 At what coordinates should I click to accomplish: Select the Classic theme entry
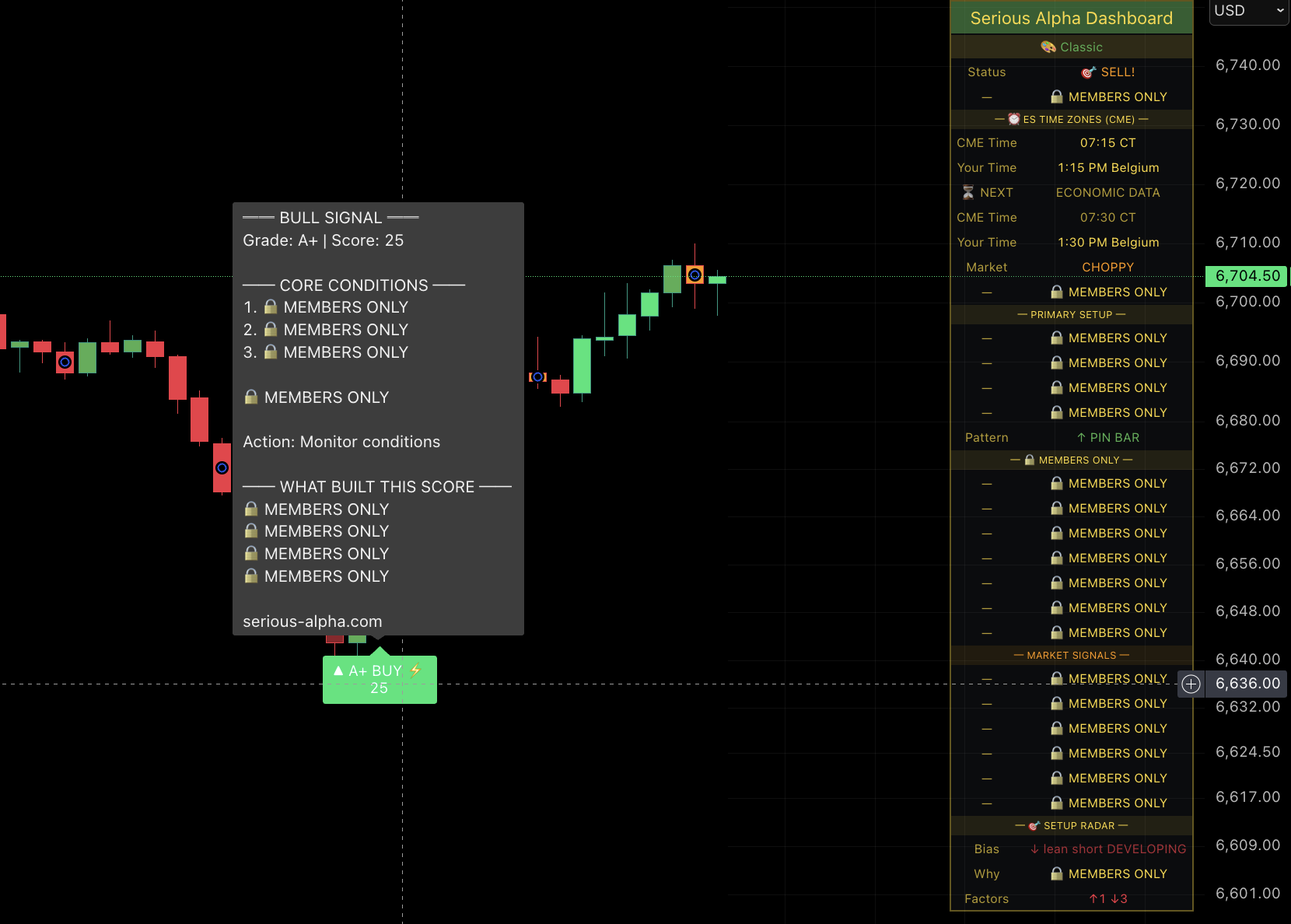(x=1083, y=47)
